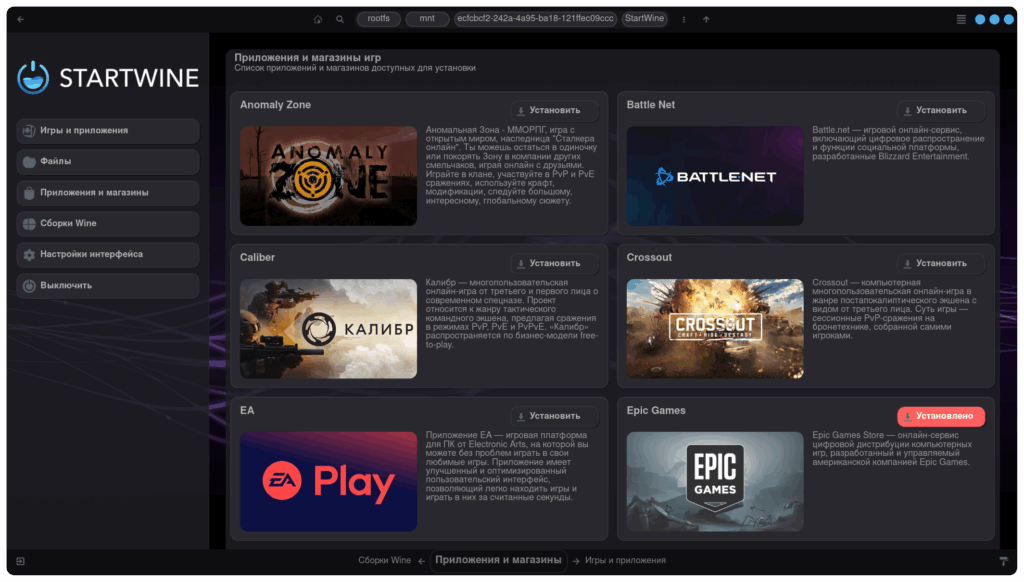Install Anomaly Zone with Установить
Viewport: 1024px width, 582px height.
pyautogui.click(x=554, y=110)
